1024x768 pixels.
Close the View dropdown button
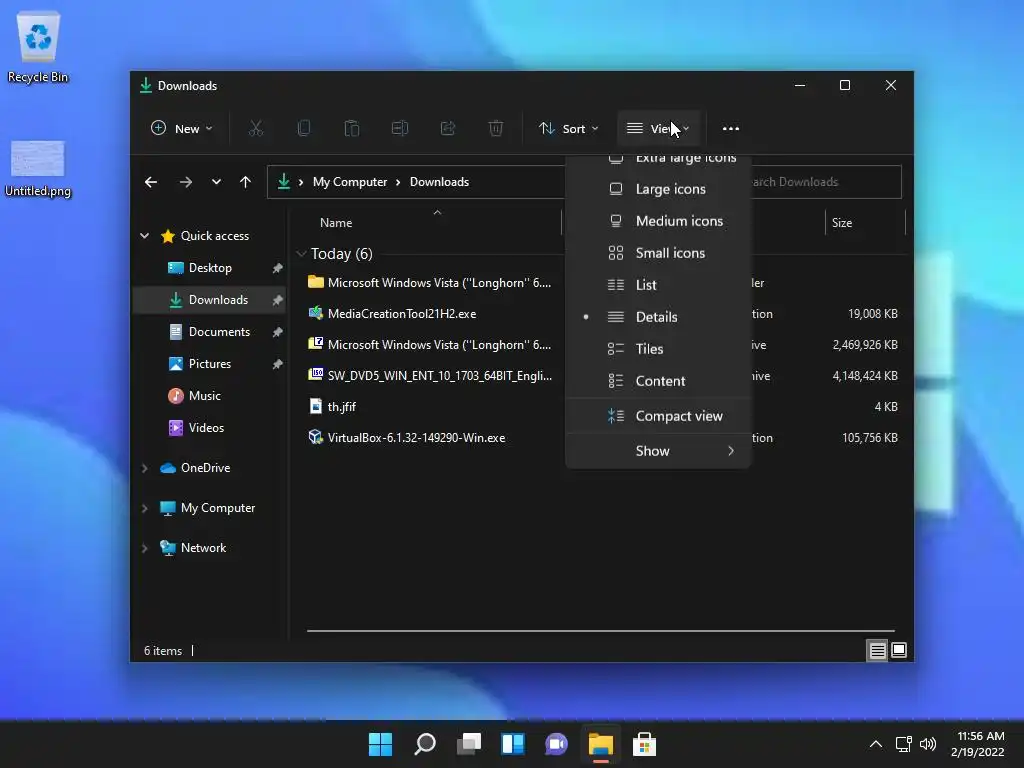tap(658, 129)
